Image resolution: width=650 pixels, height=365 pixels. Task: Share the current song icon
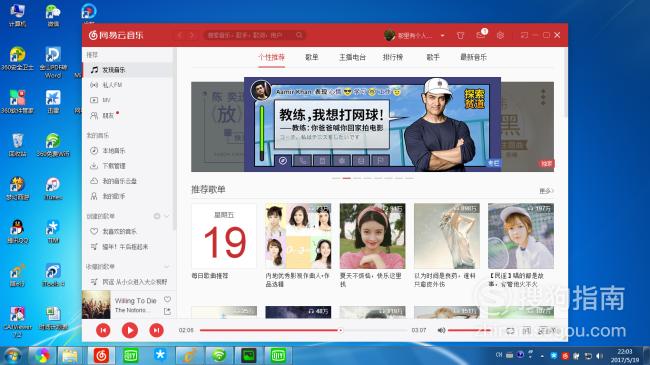click(x=167, y=311)
